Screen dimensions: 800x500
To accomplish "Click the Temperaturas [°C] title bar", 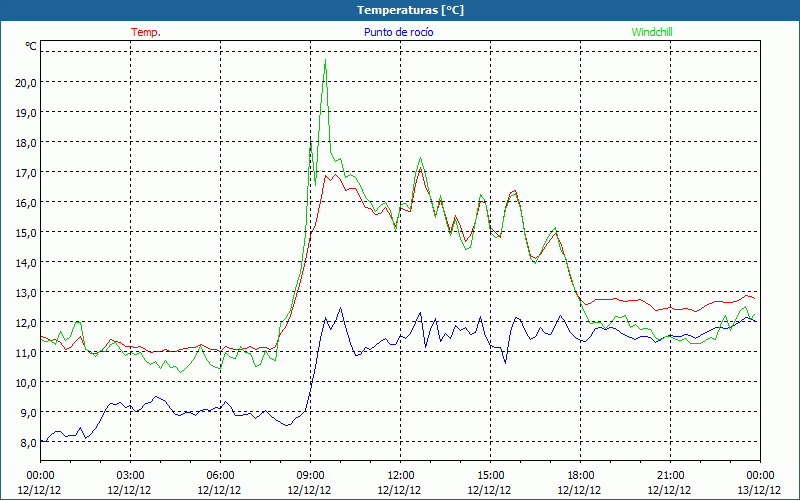I will [x=400, y=10].
